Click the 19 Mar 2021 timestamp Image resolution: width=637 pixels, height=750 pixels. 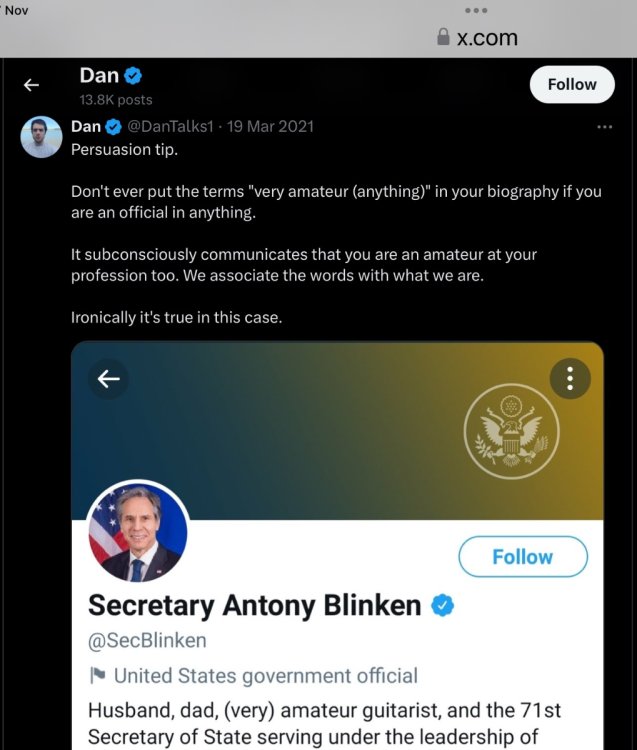tap(271, 126)
